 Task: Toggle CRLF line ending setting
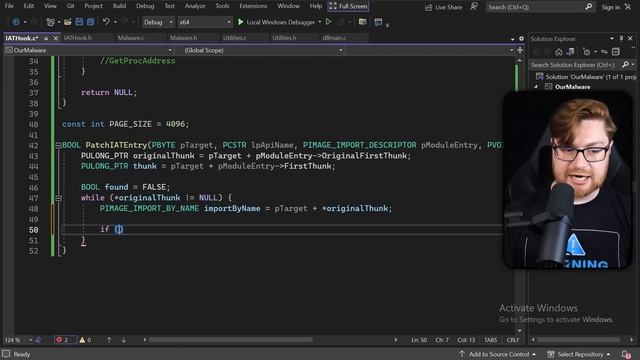point(513,340)
